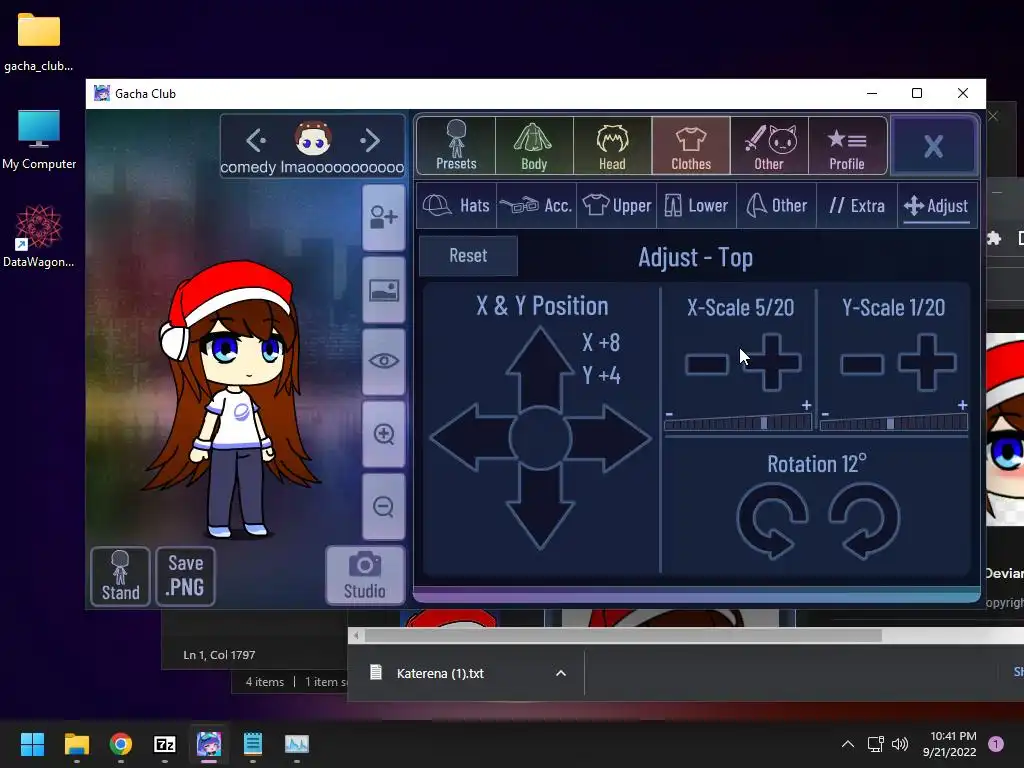Open the DataWagon desktop shortcut
The height and width of the screenshot is (768, 1024).
tap(39, 236)
